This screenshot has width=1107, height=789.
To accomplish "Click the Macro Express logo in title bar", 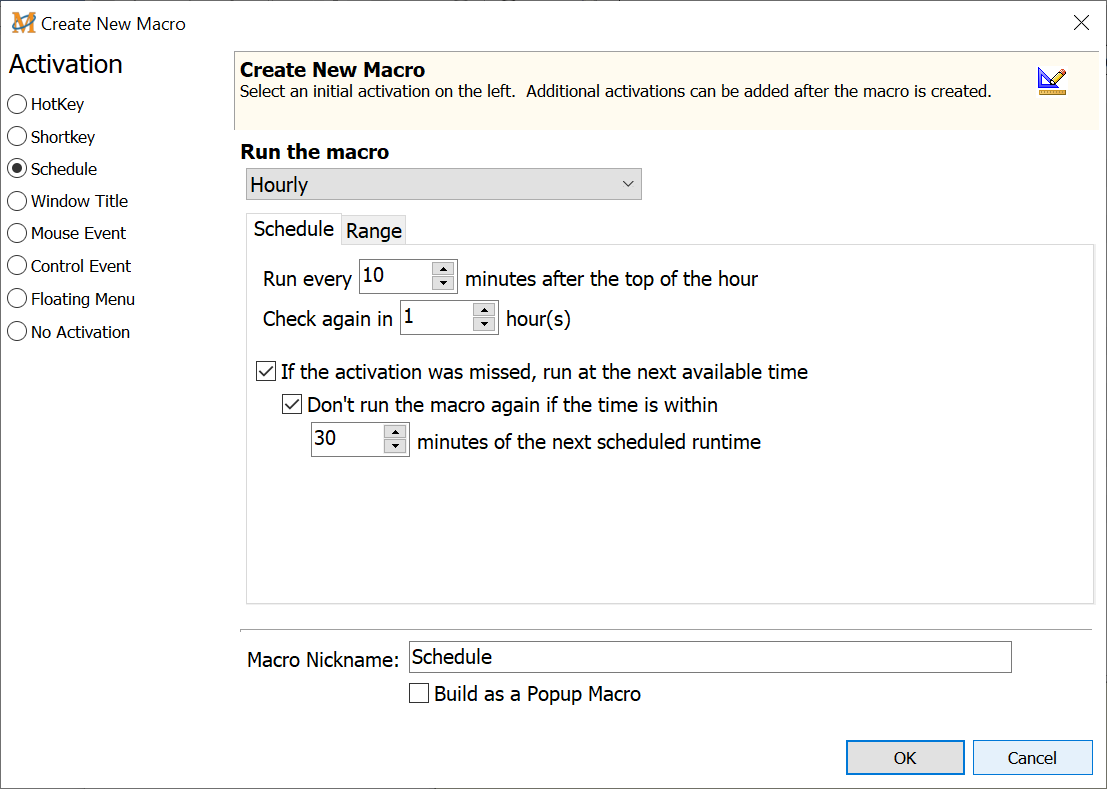I will (23, 23).
